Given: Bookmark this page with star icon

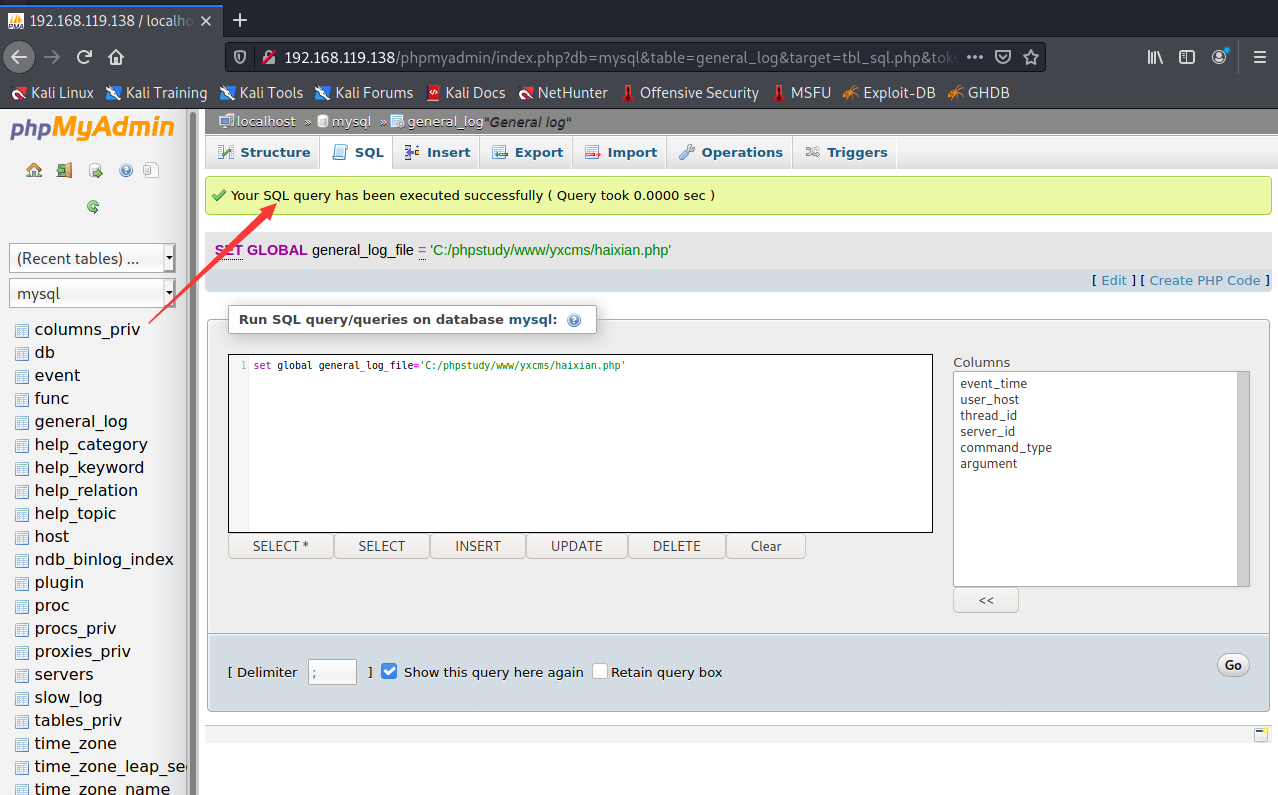Looking at the screenshot, I should pos(1031,57).
